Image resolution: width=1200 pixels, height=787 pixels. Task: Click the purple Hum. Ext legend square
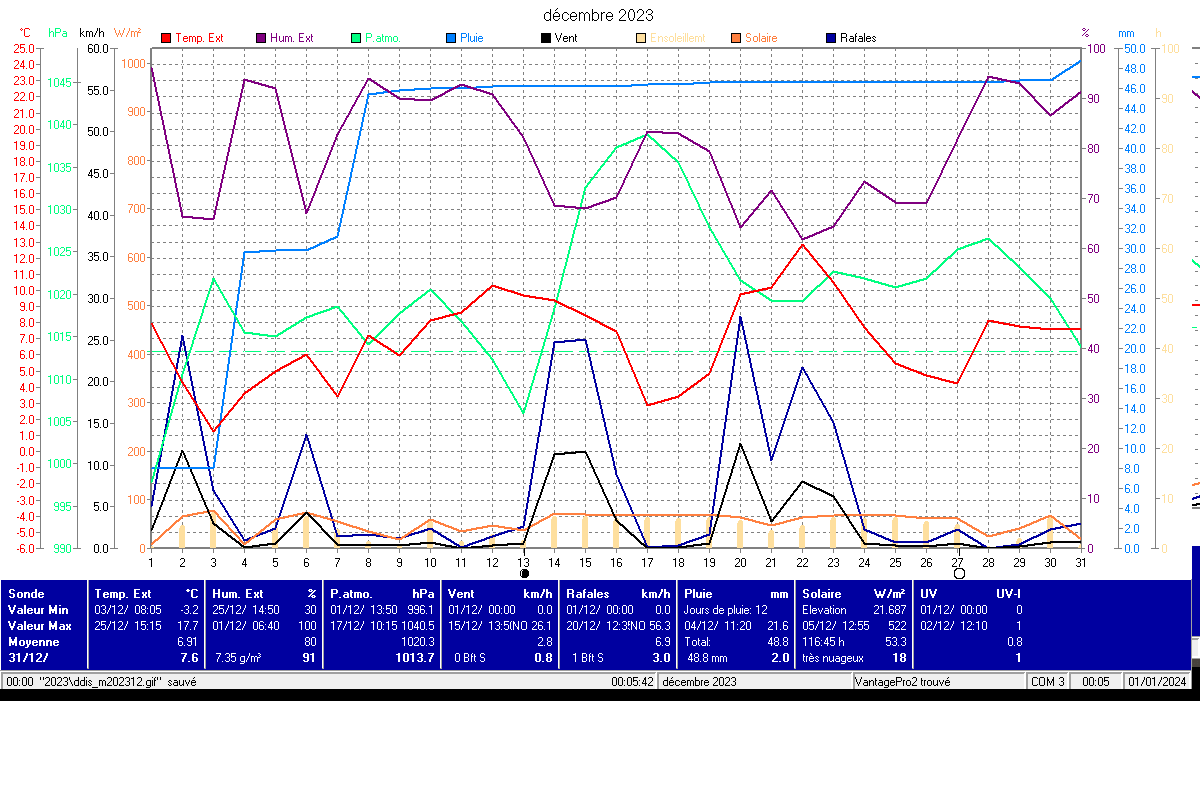pyautogui.click(x=261, y=38)
